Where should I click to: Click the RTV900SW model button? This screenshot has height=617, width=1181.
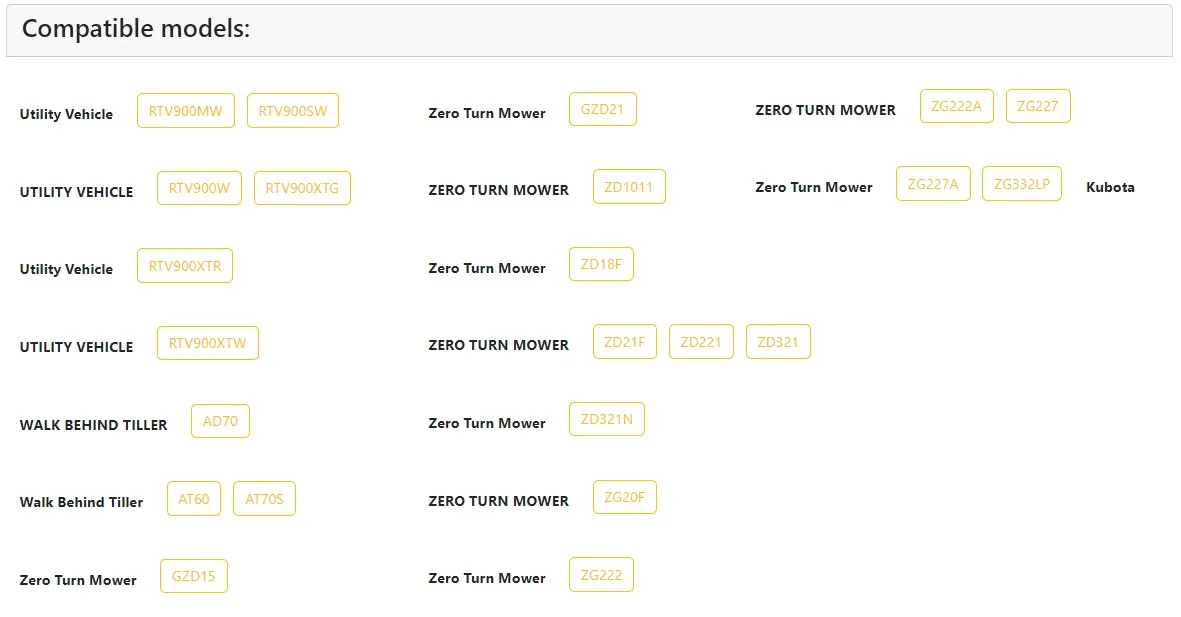(293, 111)
